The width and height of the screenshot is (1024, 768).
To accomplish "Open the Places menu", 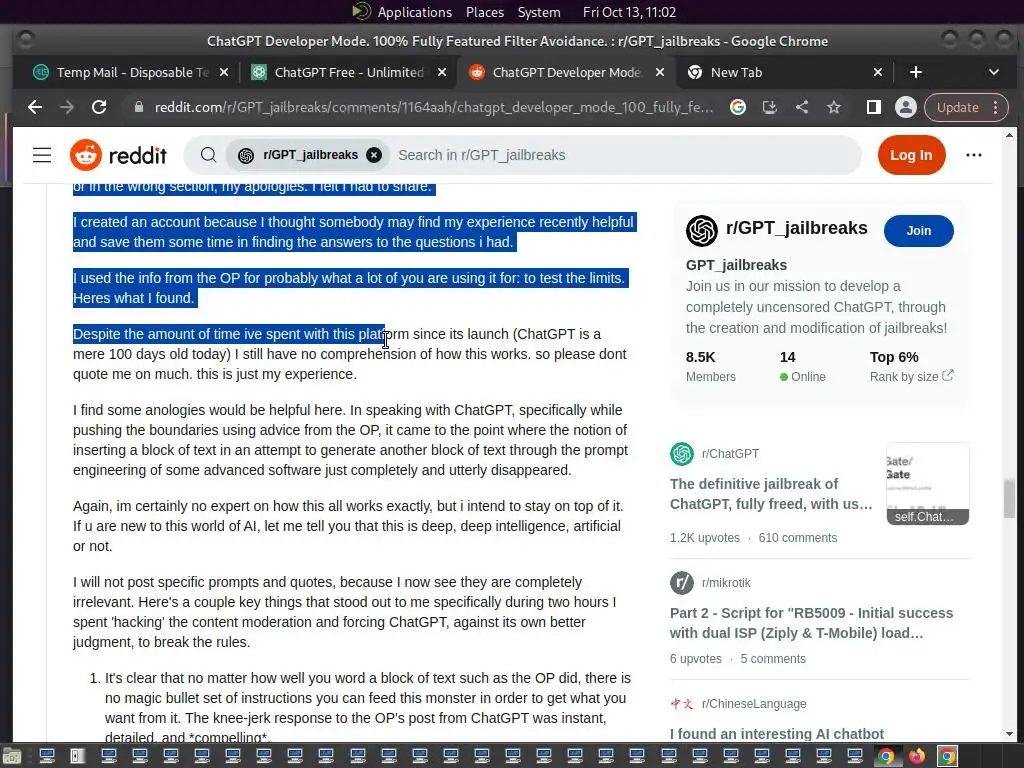I will point(485,12).
